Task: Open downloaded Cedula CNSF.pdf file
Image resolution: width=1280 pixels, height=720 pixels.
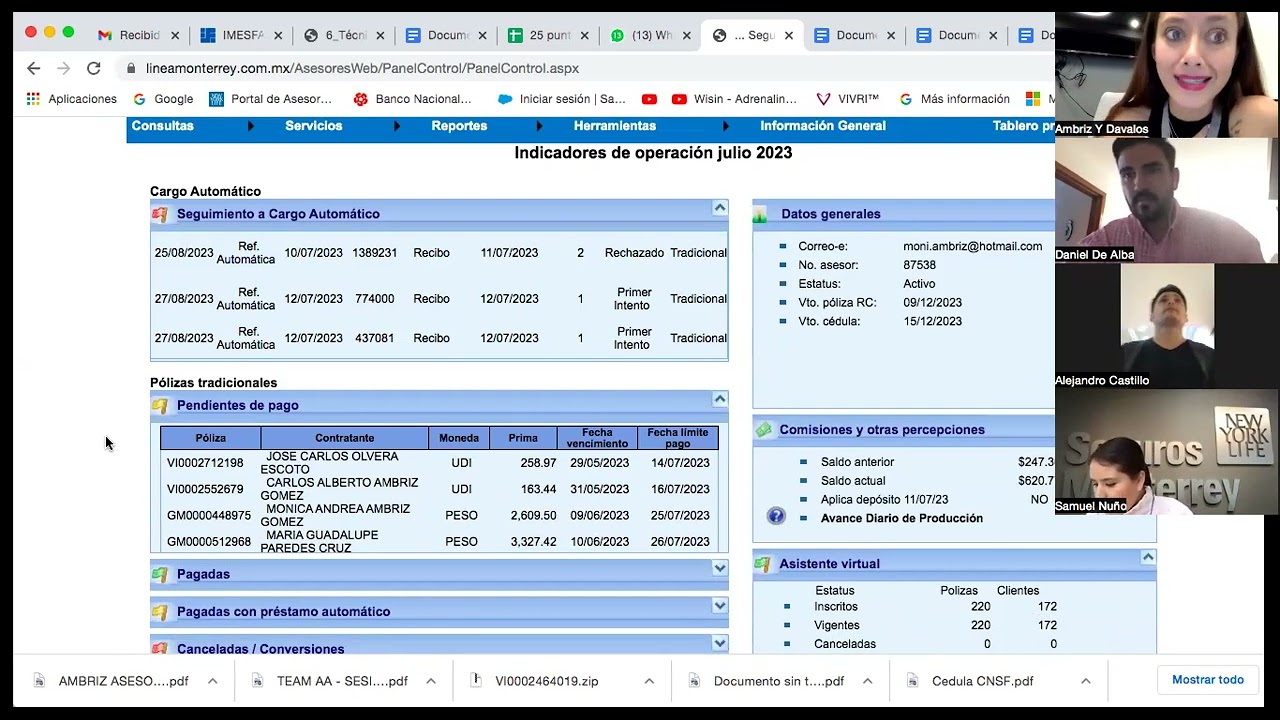Action: point(981,681)
